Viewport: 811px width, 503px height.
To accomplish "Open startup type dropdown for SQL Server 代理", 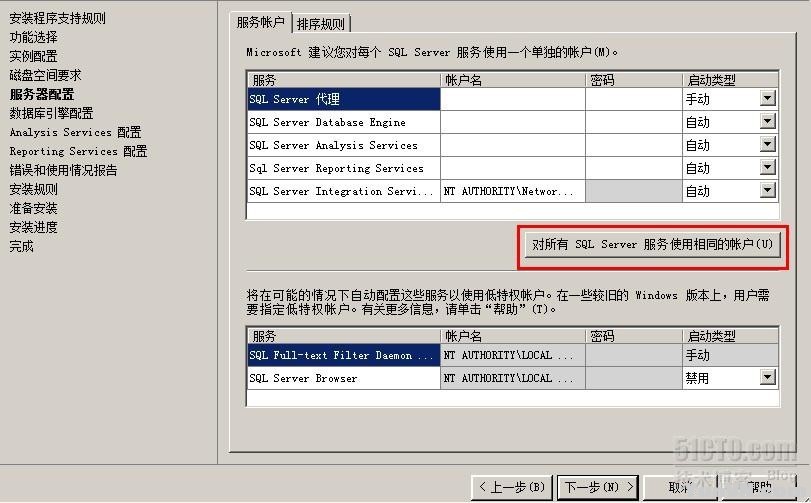I will 768,98.
